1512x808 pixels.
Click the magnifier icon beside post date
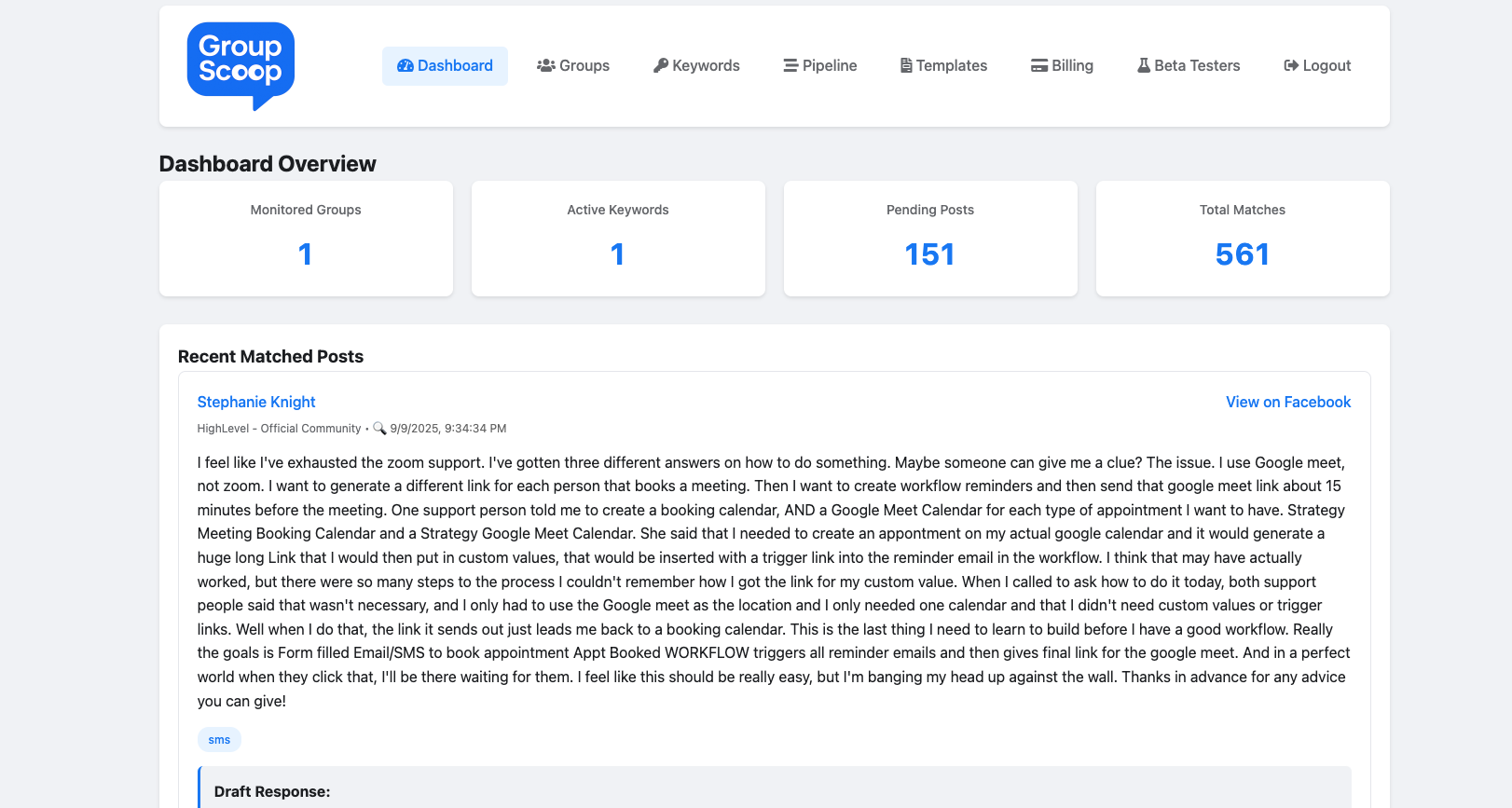pos(379,429)
